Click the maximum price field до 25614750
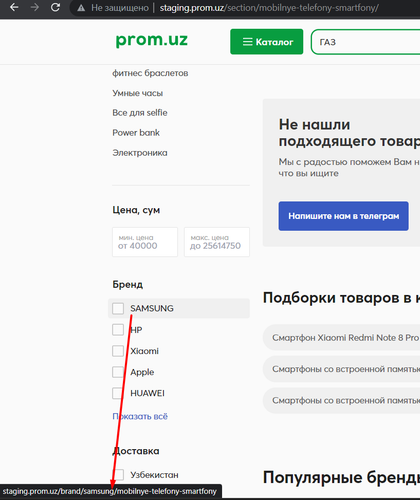 point(217,242)
